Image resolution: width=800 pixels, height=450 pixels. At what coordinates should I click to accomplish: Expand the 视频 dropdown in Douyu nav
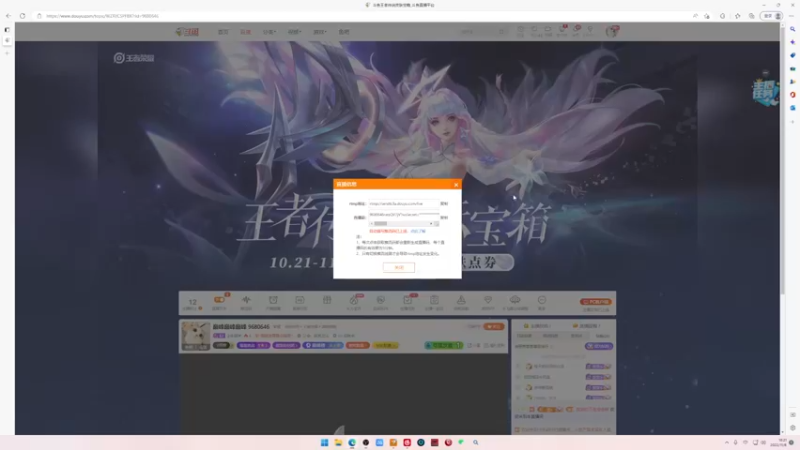click(x=294, y=32)
